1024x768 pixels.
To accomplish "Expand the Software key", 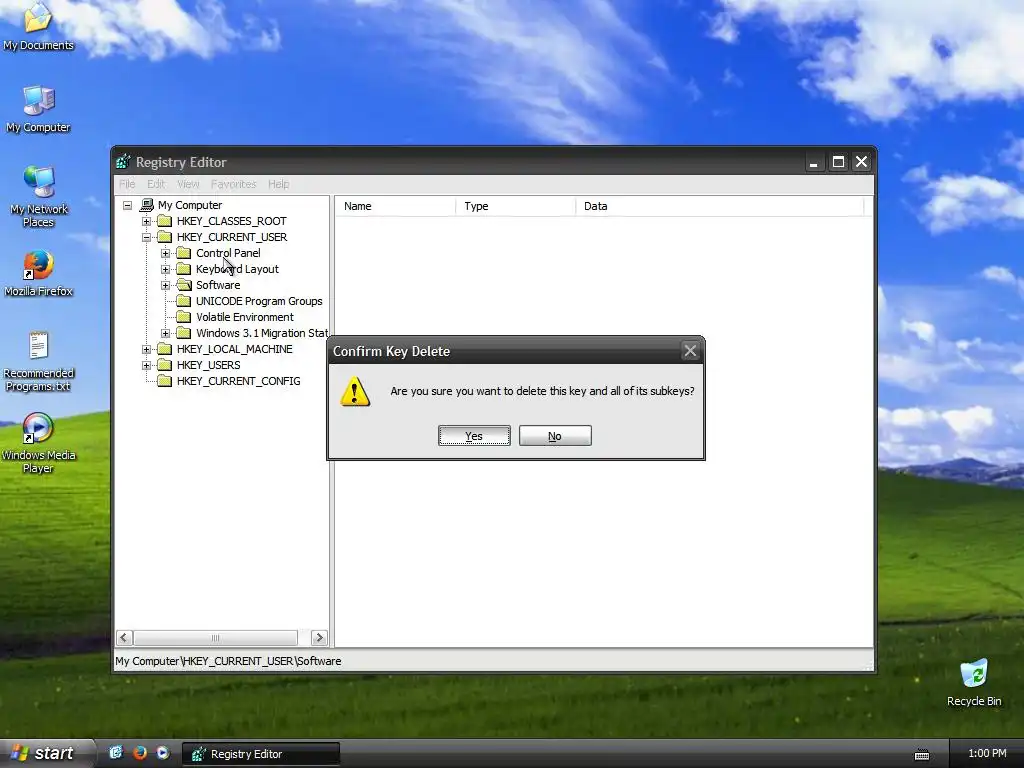I will point(165,285).
